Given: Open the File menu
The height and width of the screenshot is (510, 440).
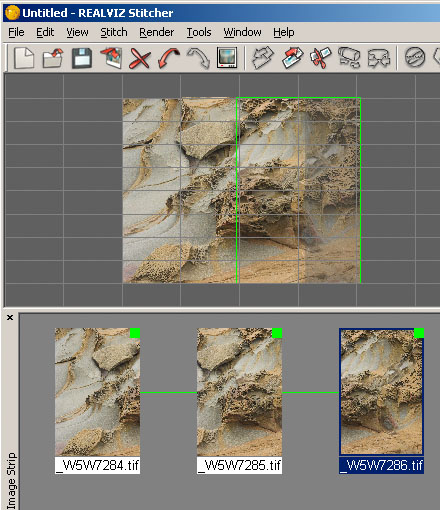Looking at the screenshot, I should coord(16,32).
